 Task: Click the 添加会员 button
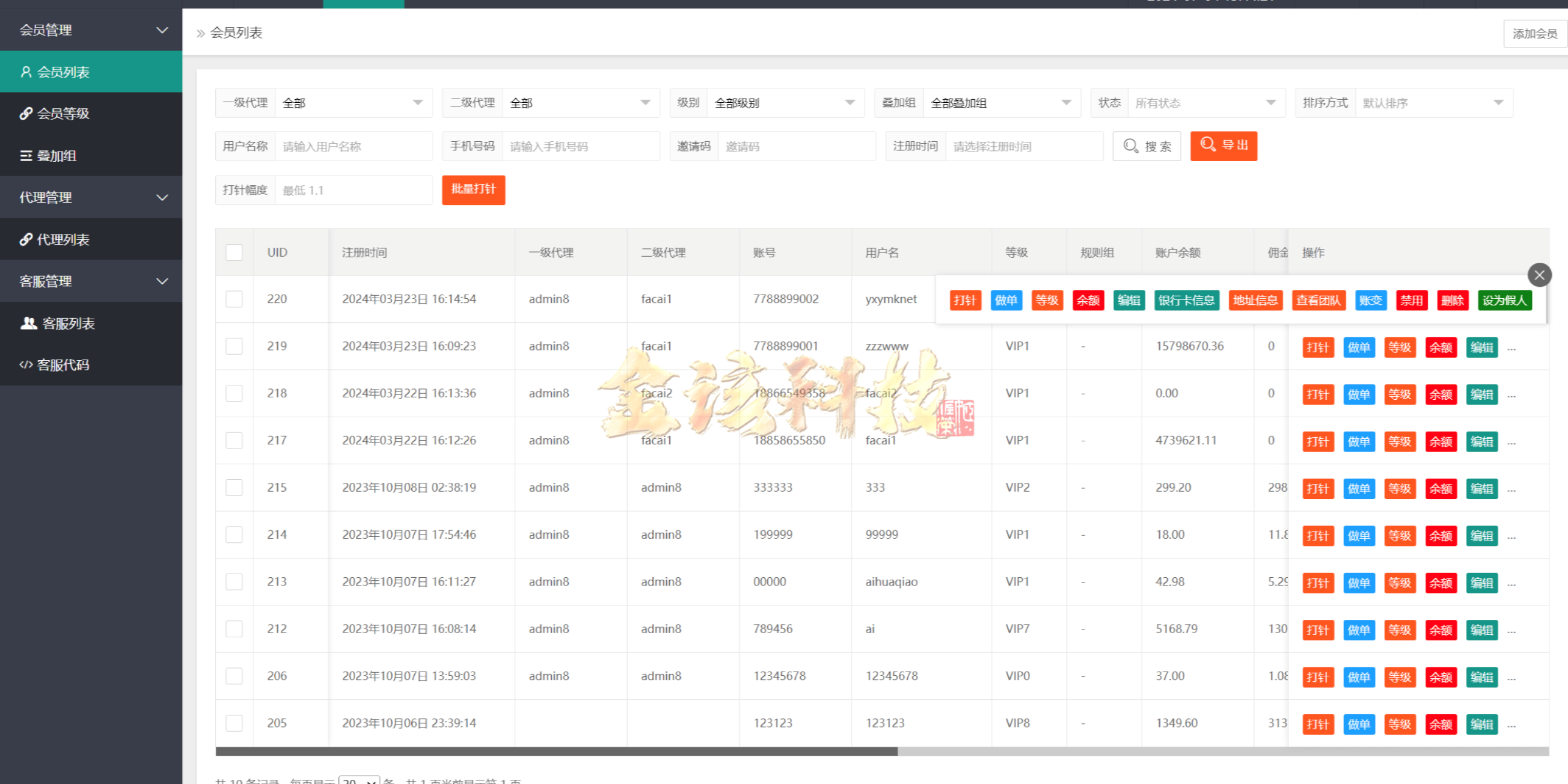(x=1534, y=34)
